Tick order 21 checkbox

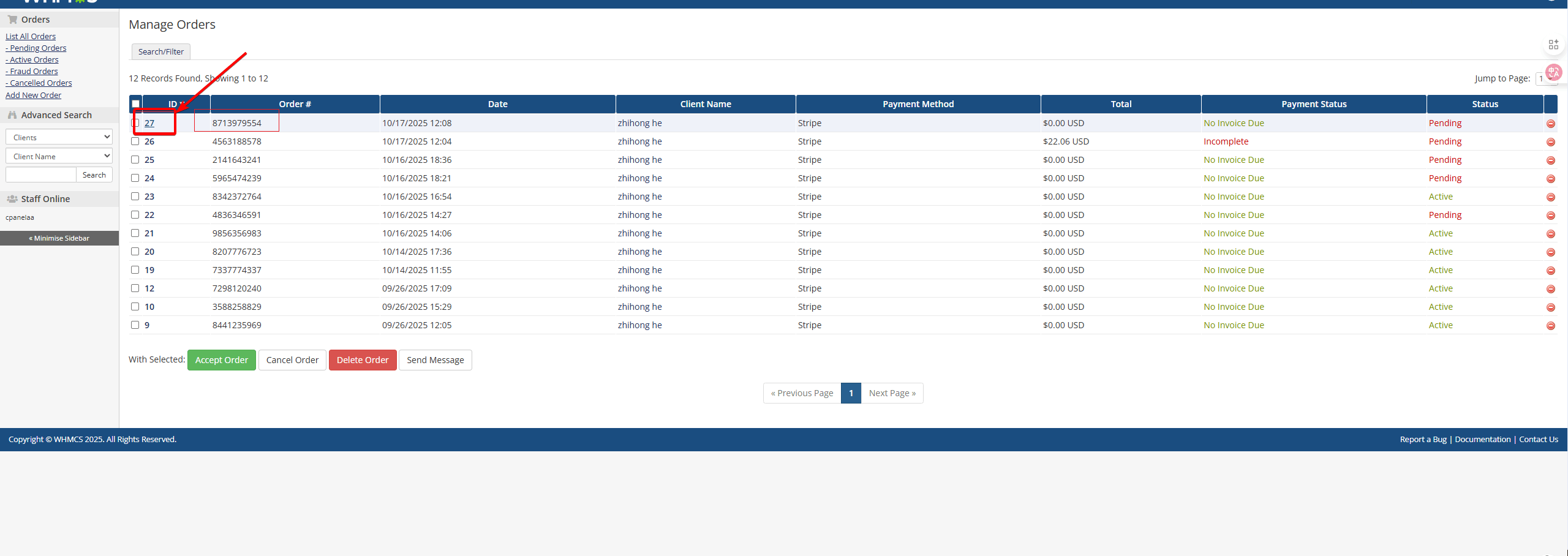tap(135, 233)
